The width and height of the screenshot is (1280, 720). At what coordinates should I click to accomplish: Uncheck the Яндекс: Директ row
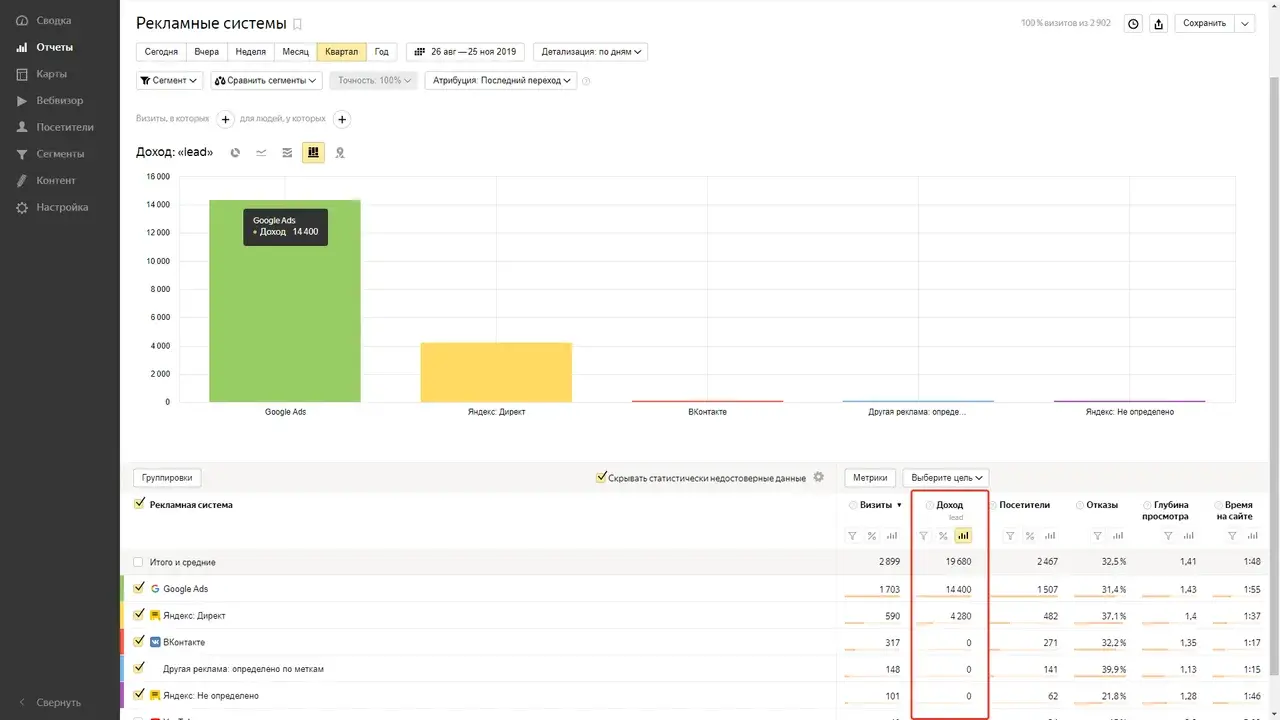(139, 615)
